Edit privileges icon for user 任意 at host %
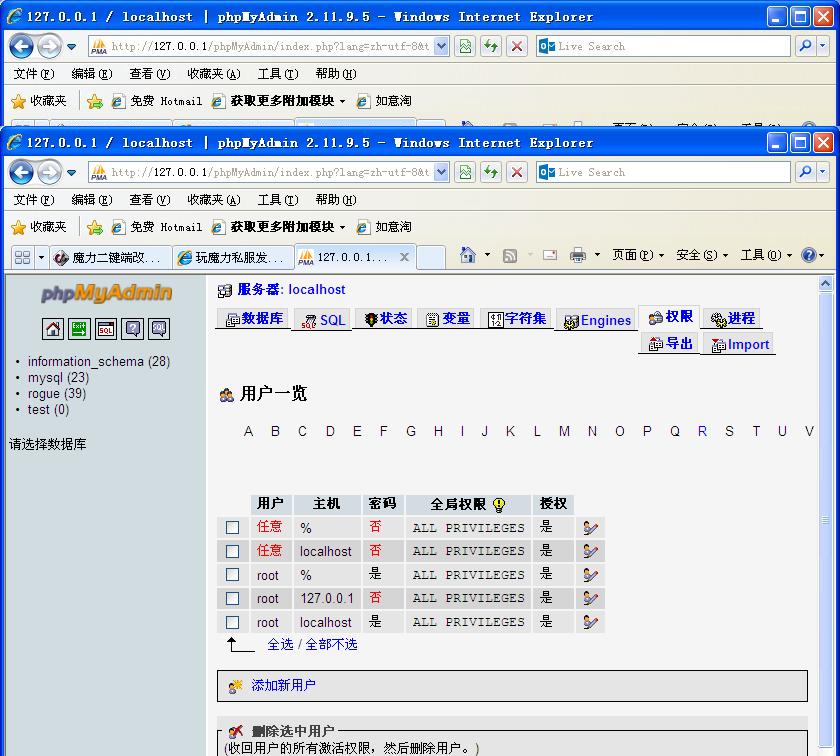The height and width of the screenshot is (756, 840). (590, 528)
